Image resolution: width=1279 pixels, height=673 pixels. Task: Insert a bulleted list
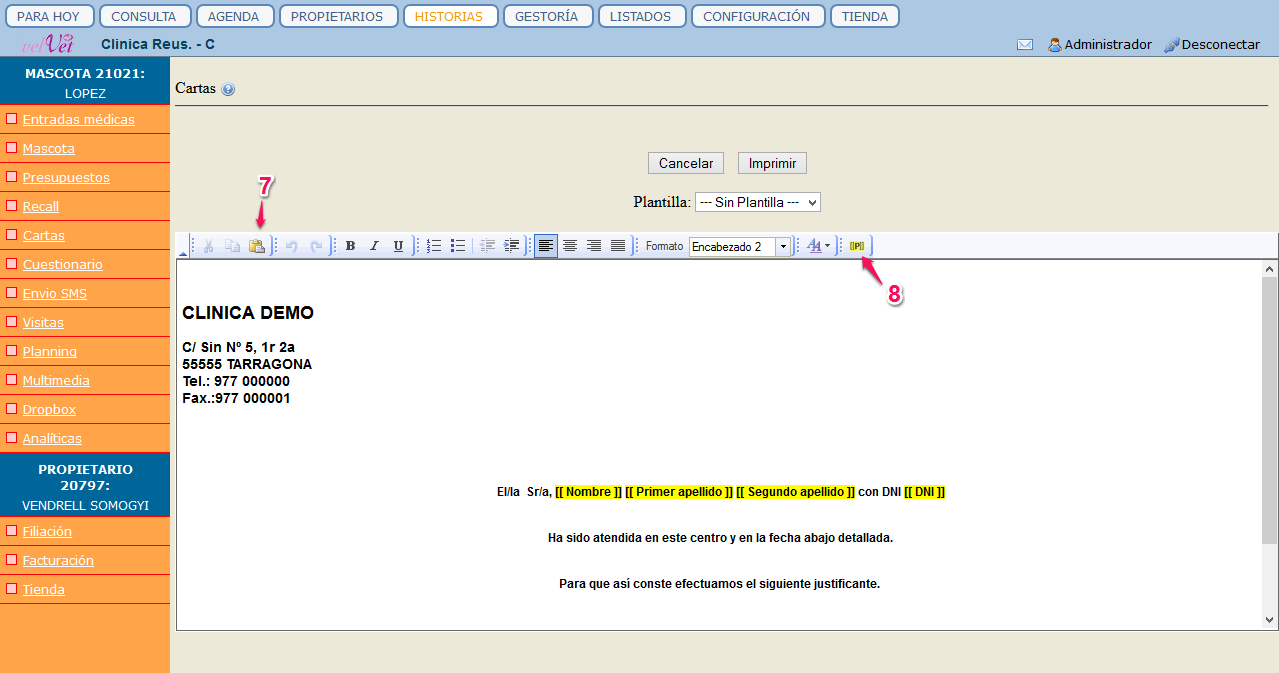(x=458, y=246)
